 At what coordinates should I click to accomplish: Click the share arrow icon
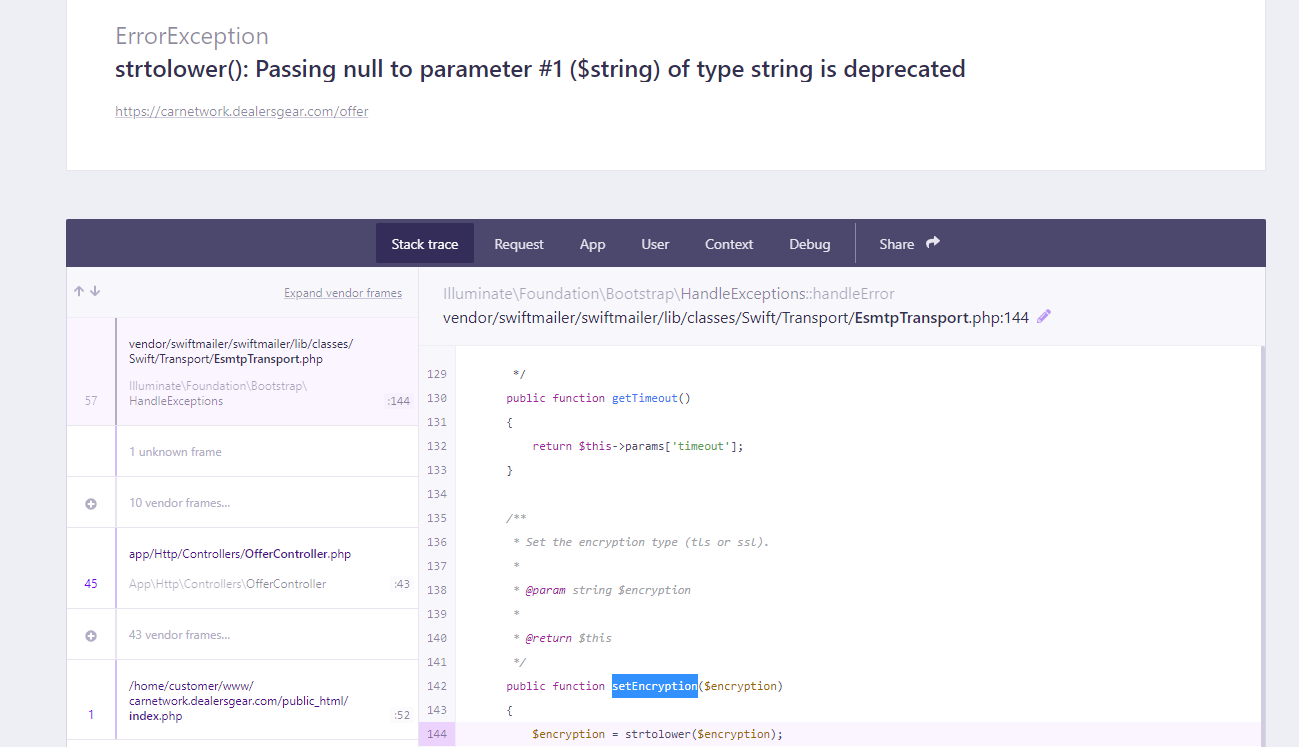coord(933,243)
